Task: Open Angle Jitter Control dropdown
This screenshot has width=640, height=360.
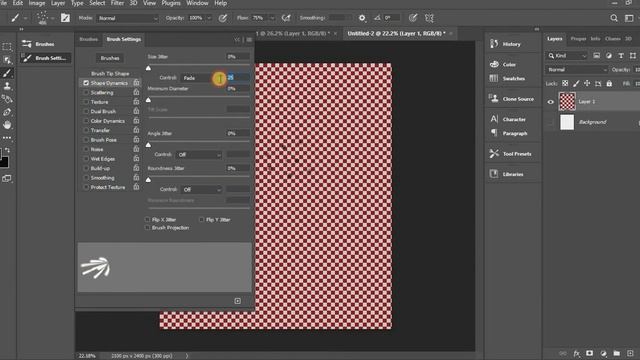Action: click(x=199, y=155)
